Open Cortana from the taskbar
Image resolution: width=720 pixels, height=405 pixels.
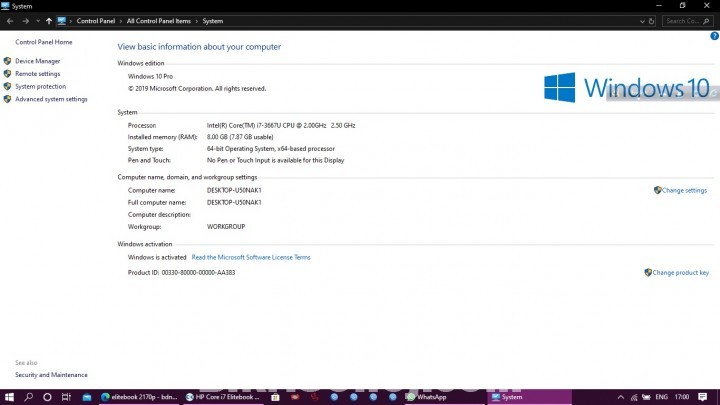[x=47, y=397]
